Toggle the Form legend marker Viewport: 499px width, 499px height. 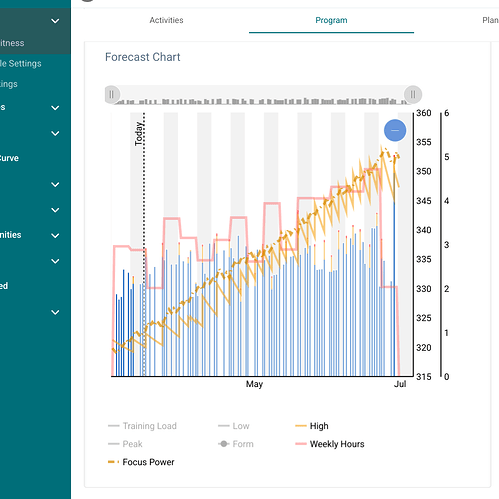coord(236,444)
